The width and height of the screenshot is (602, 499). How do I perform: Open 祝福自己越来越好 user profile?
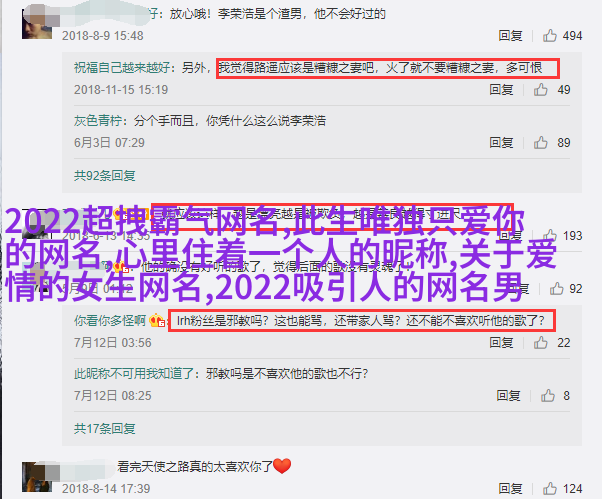tap(122, 68)
